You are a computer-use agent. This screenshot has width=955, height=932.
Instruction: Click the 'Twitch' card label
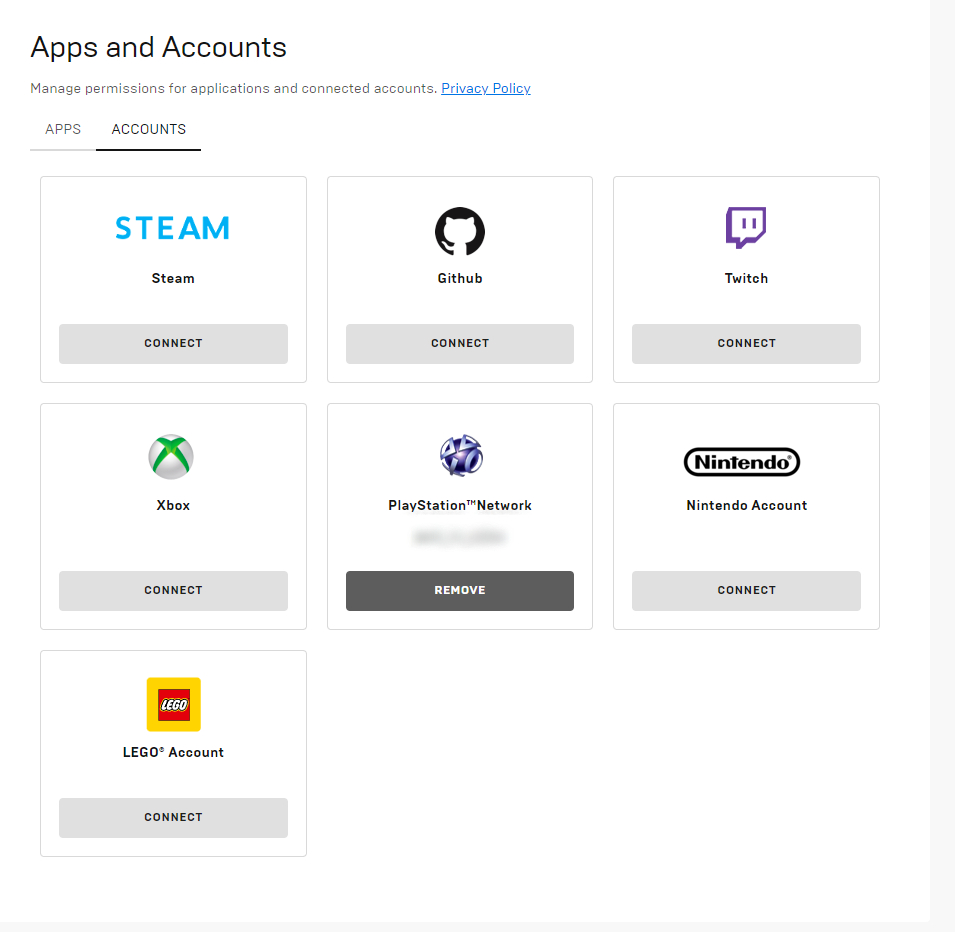coord(746,278)
